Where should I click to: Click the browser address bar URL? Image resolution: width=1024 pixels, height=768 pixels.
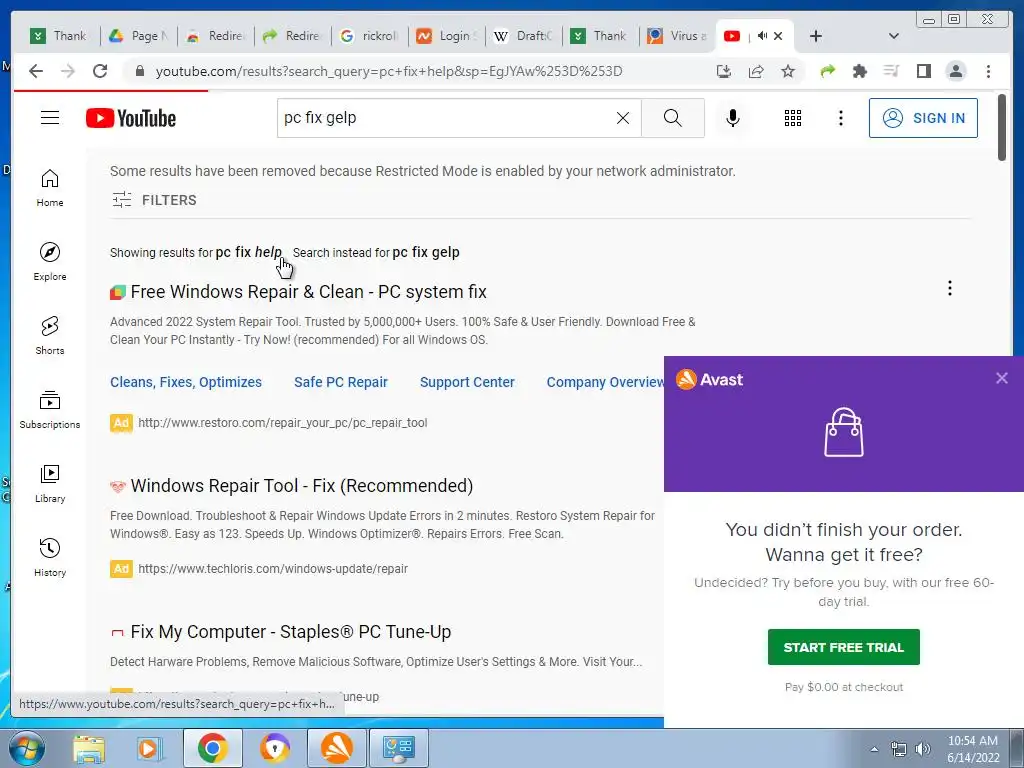click(x=389, y=71)
